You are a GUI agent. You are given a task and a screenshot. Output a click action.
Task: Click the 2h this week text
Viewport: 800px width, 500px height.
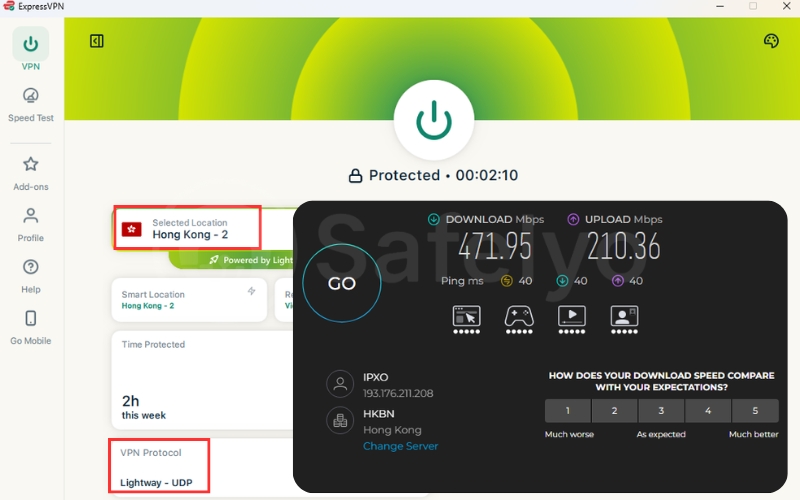143,407
